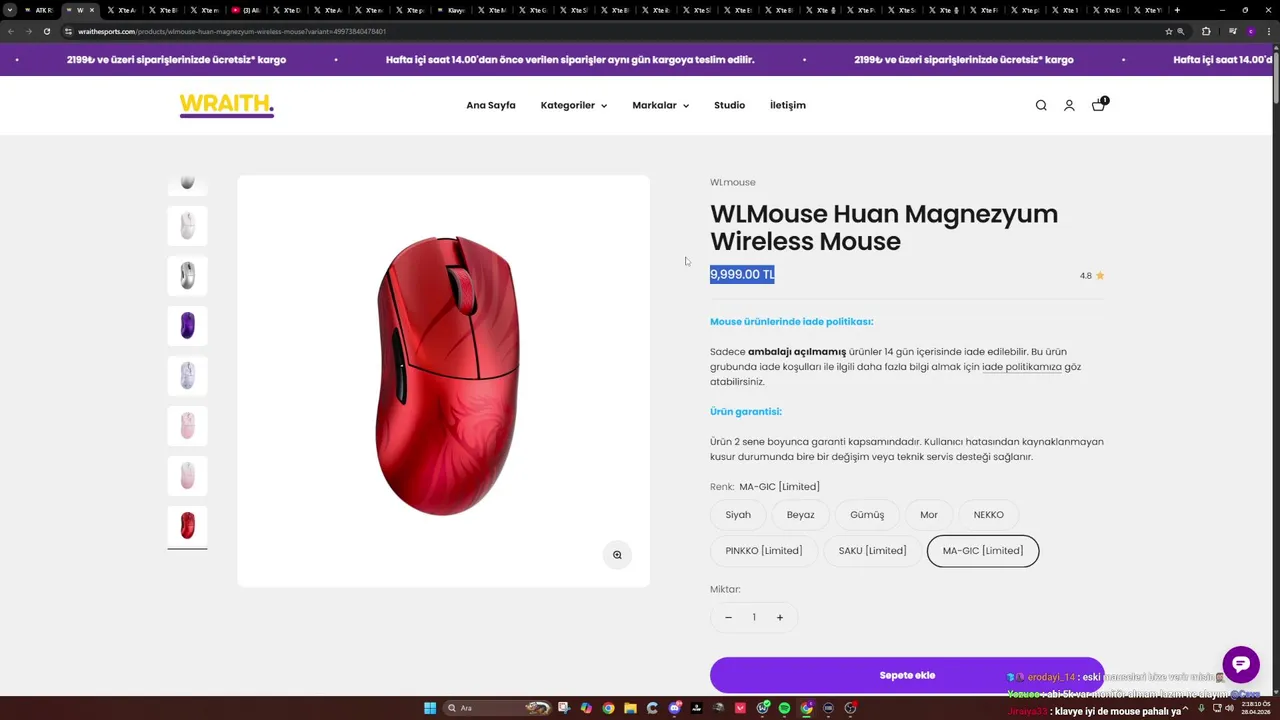Open the live chat bubble

(x=1240, y=664)
